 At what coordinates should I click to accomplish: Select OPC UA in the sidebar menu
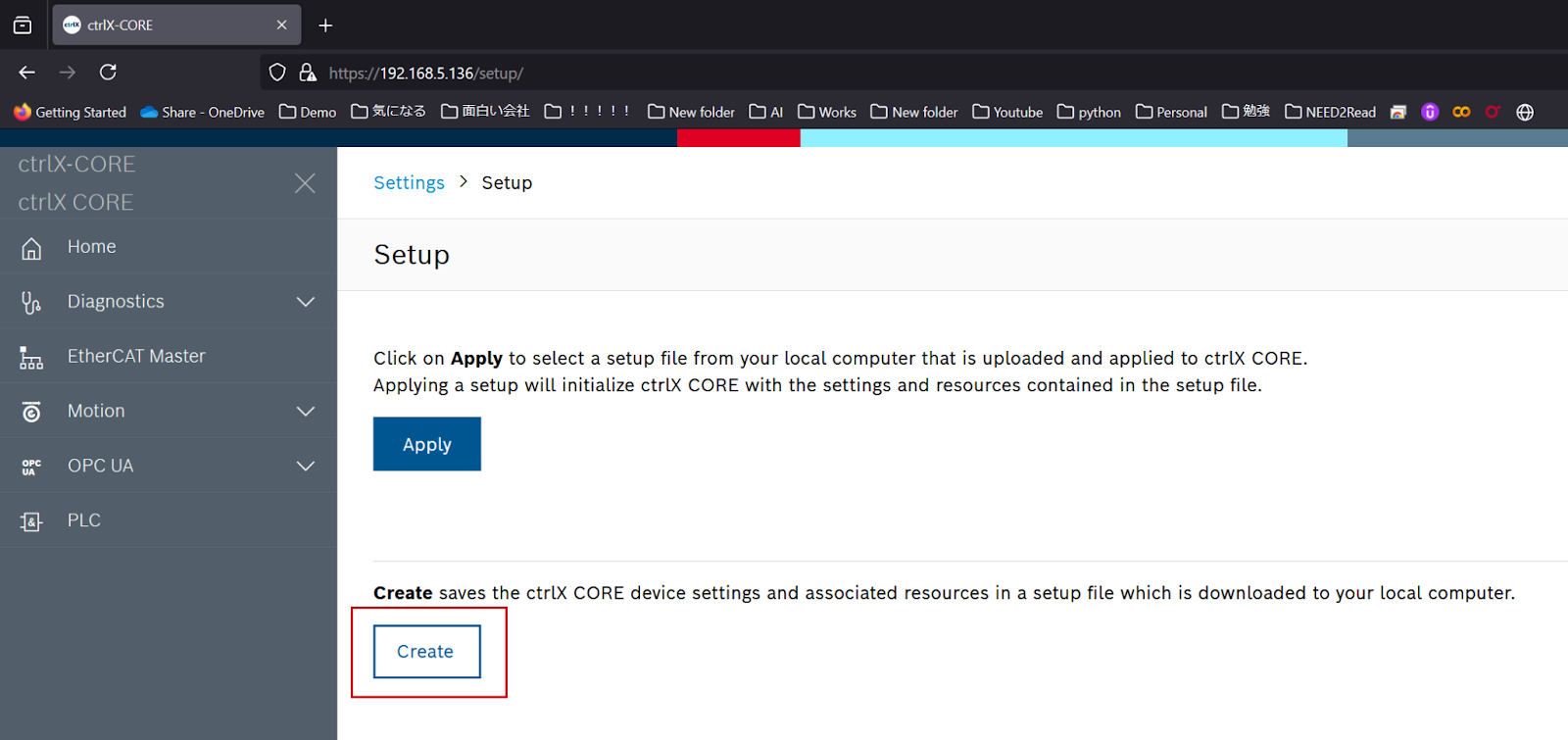pyautogui.click(x=169, y=467)
